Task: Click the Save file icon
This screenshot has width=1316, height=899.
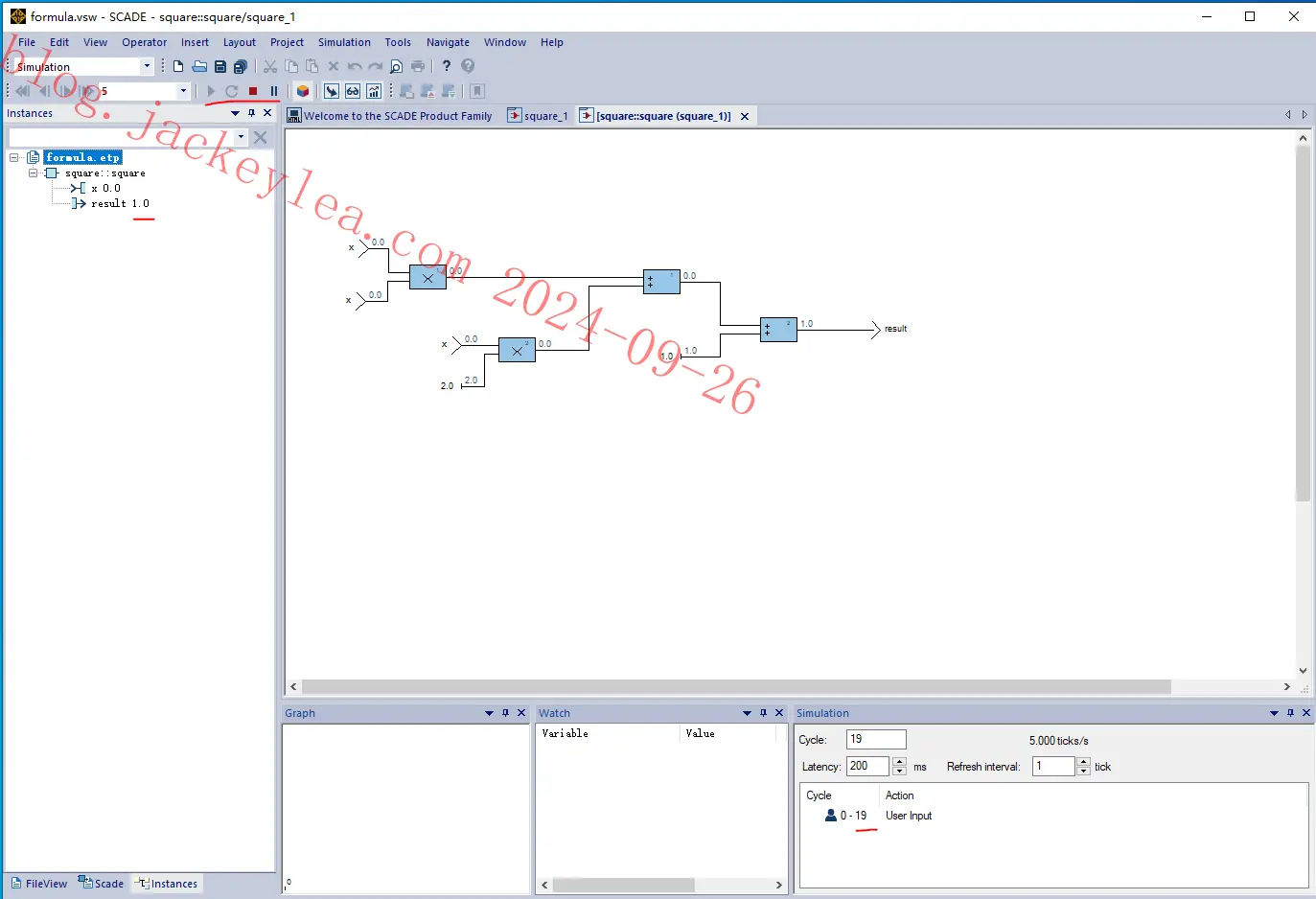Action: [220, 66]
